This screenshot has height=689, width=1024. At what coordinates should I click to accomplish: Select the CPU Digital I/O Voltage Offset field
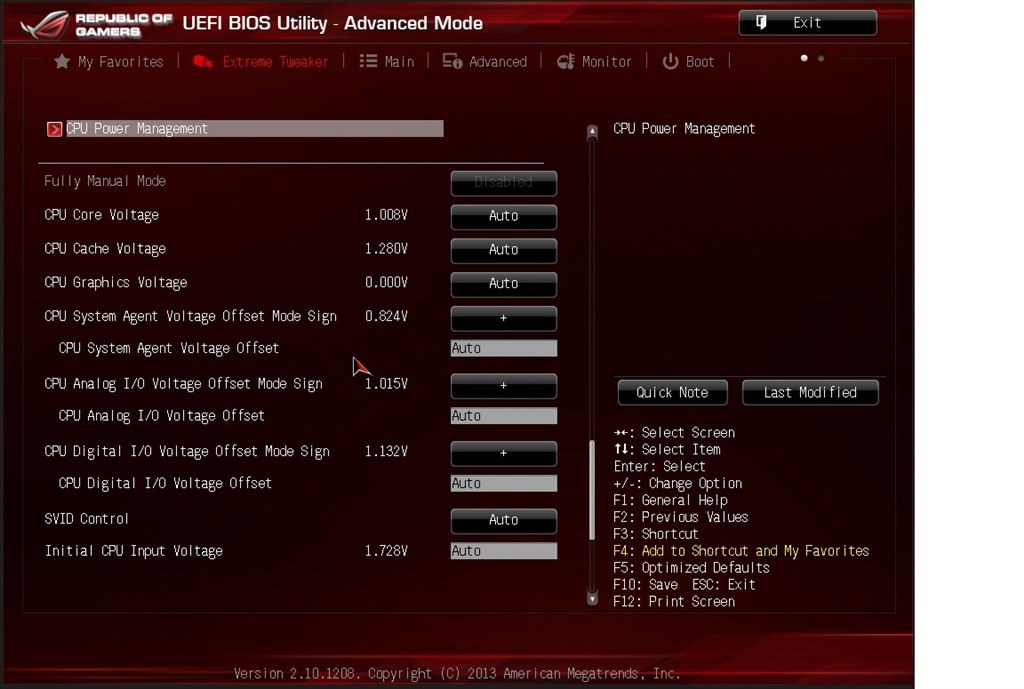click(x=504, y=483)
